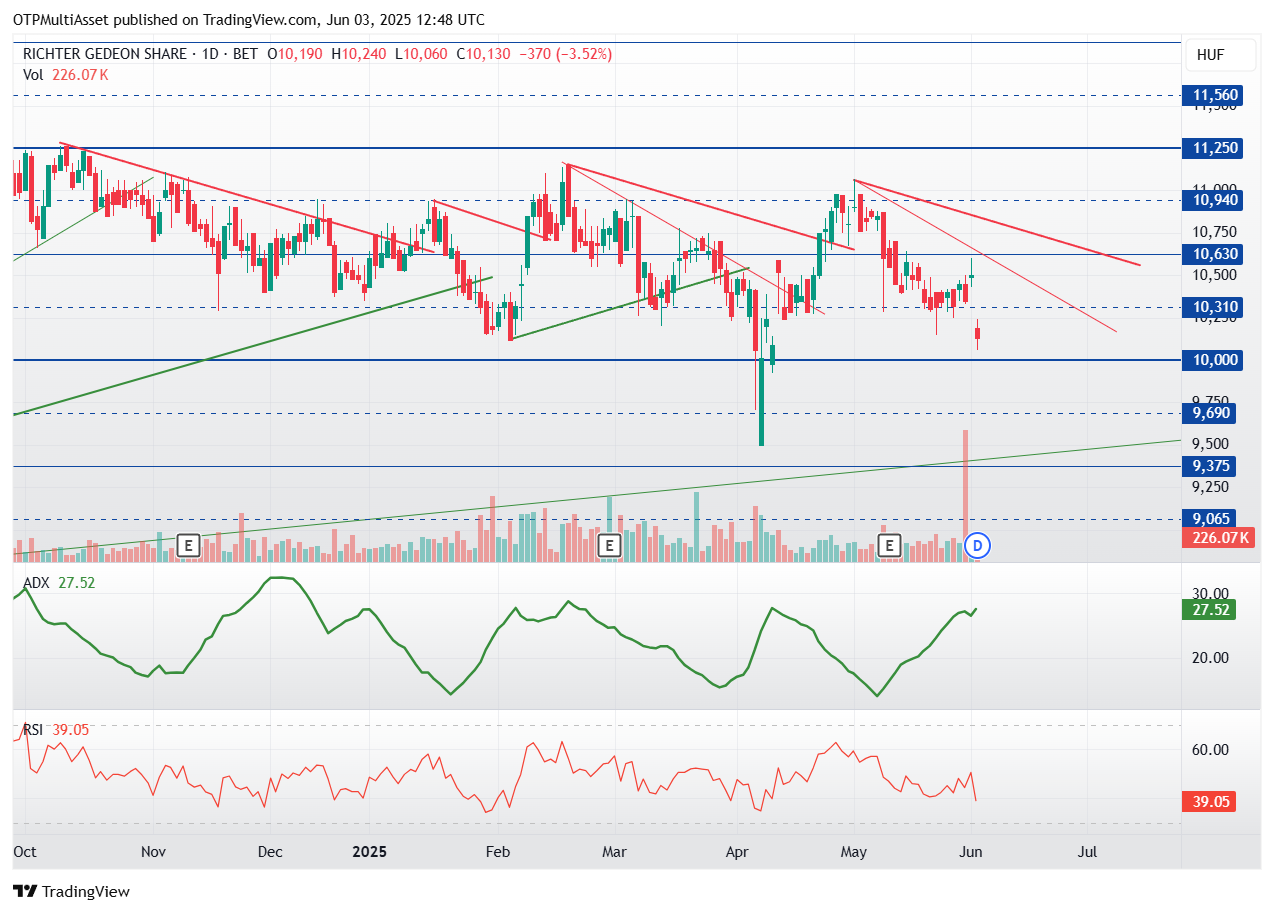Image resolution: width=1274 pixels, height=913 pixels.
Task: Click the red 39.05 RSI axis label
Action: (x=1211, y=801)
